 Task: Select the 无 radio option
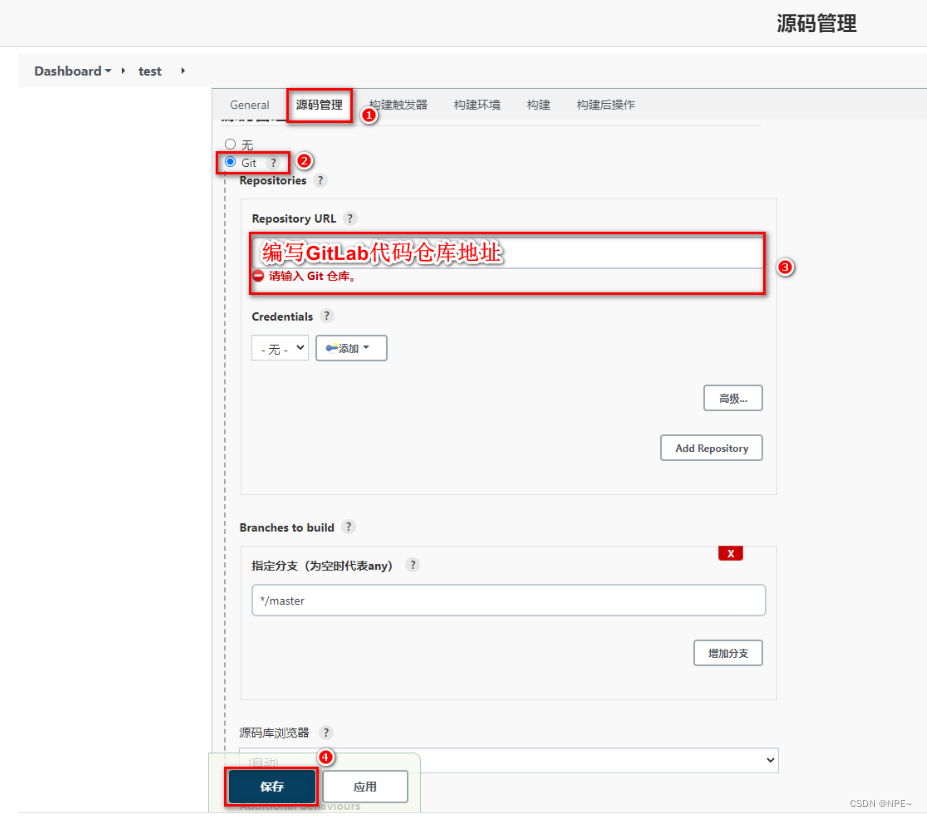coord(231,144)
